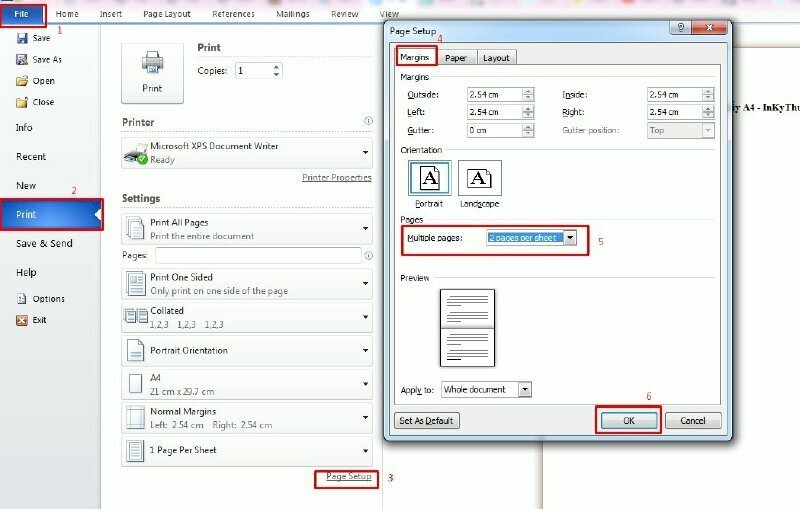
Task: Click the Page Setup help button
Action: (x=682, y=30)
